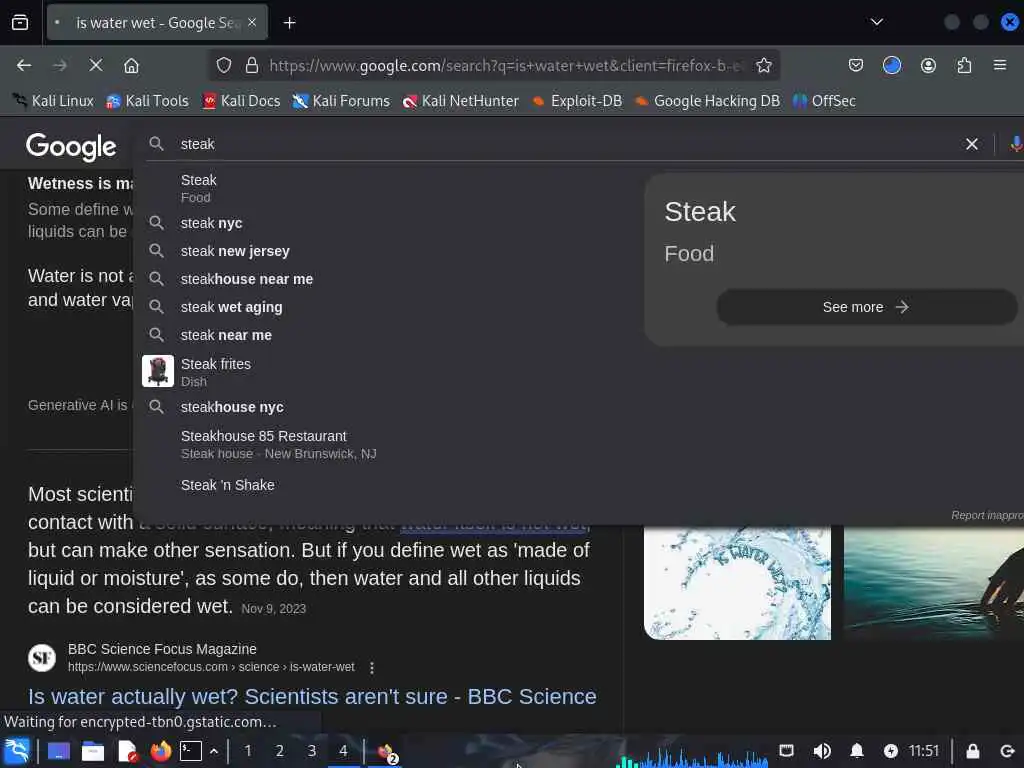Start voice search with microphone icon
1024x768 pixels.
[x=1016, y=144]
